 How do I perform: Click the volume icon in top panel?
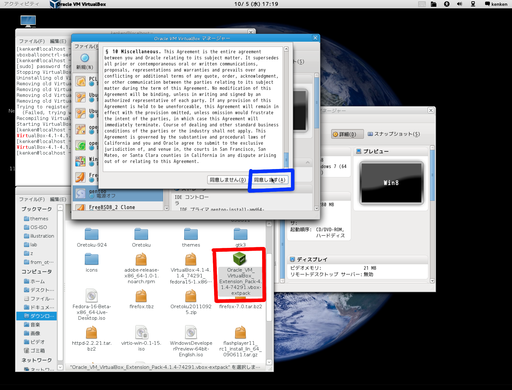[460, 4]
